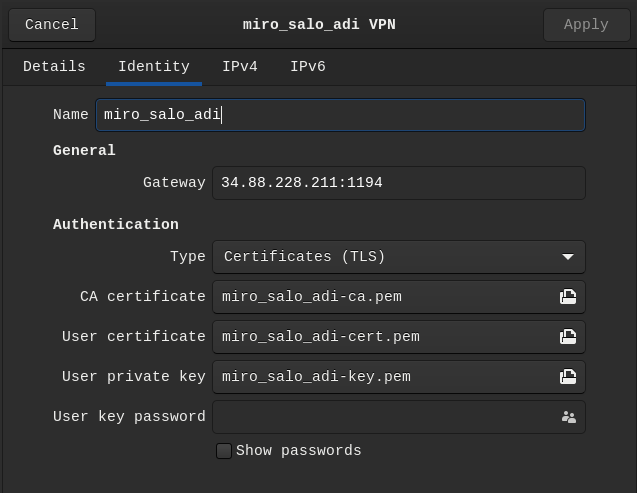
Task: Select the Identity tab
Action: coord(154,67)
